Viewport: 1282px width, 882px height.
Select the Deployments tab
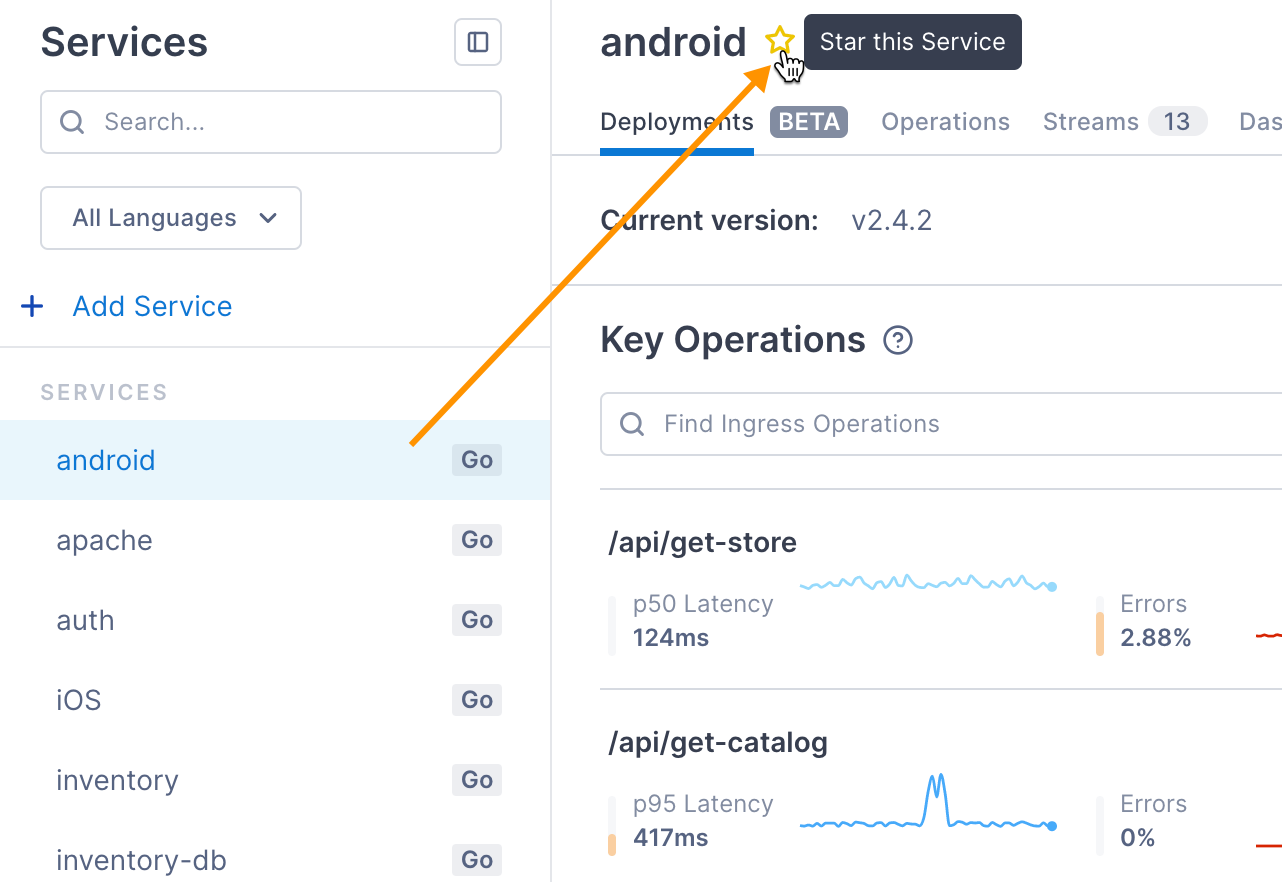677,122
